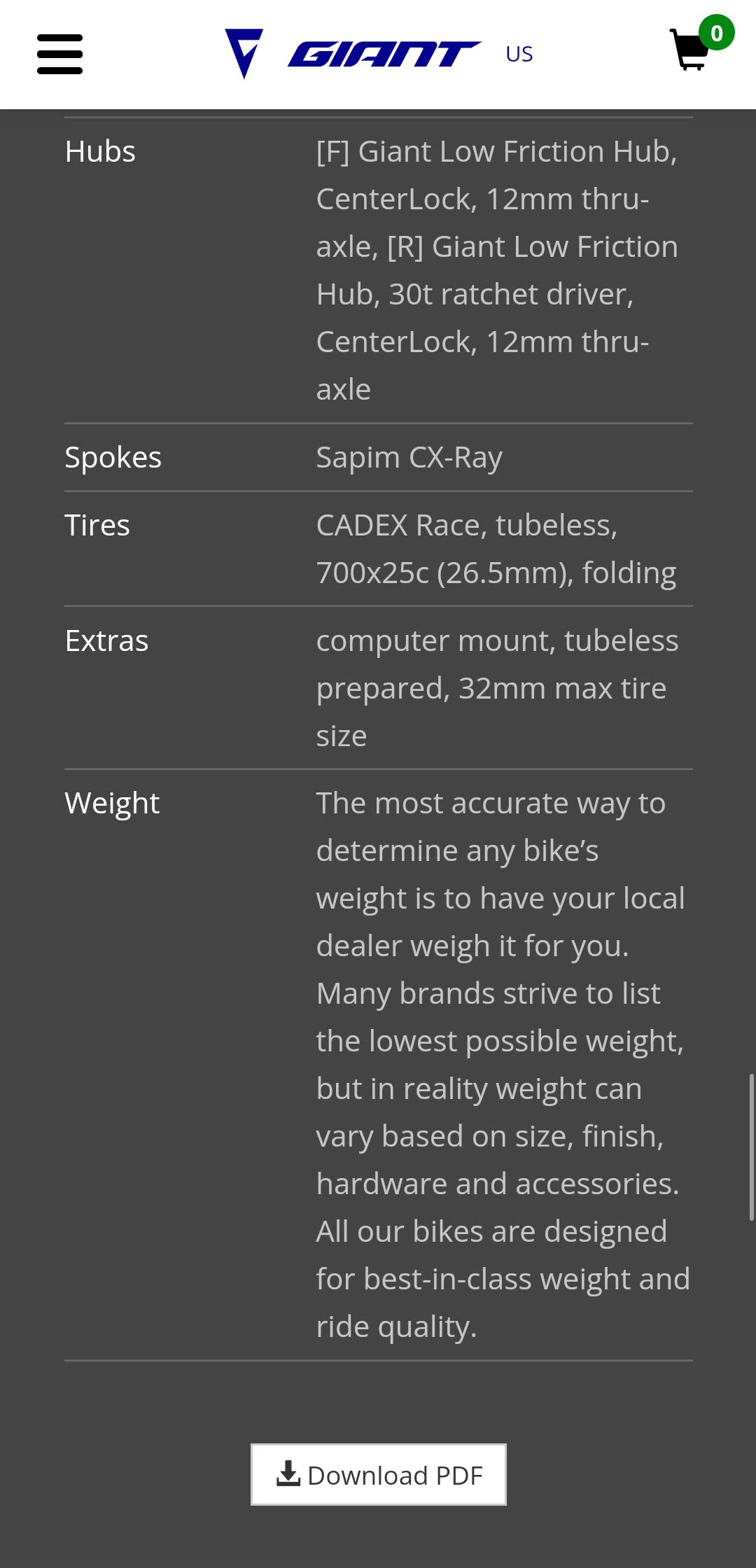Click the Giant emblem logo icon
The width and height of the screenshot is (756, 1568).
coord(244,53)
